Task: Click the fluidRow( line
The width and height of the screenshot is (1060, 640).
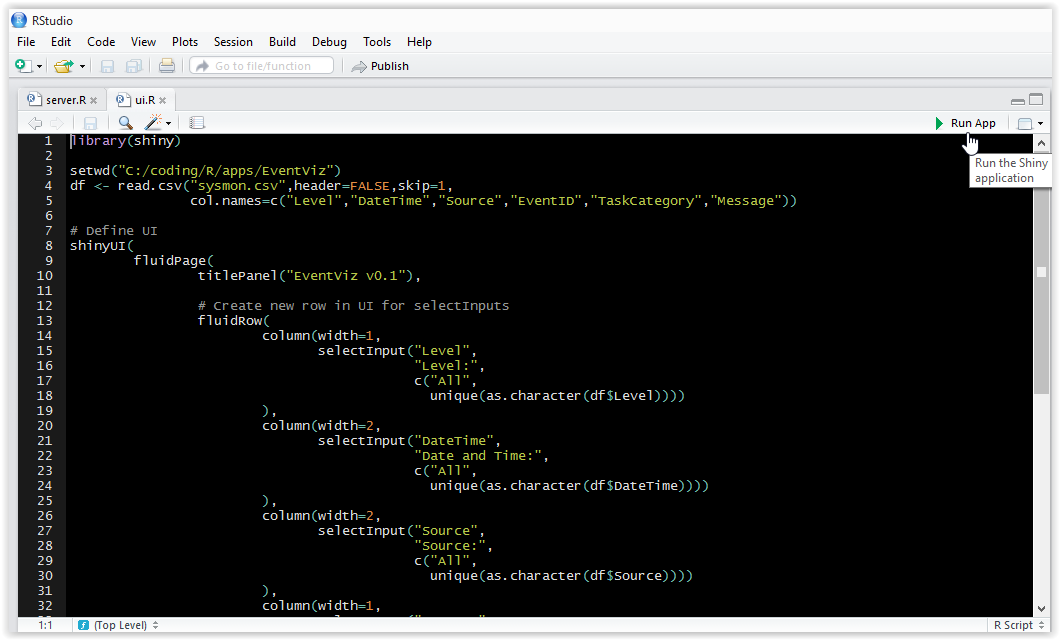Action: point(233,320)
